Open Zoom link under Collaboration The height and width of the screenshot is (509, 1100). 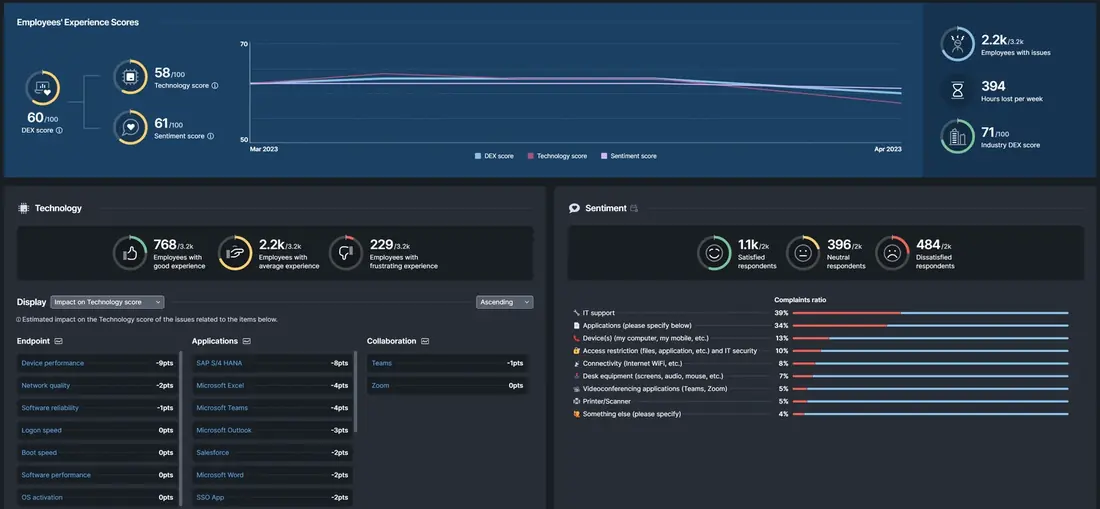click(380, 386)
